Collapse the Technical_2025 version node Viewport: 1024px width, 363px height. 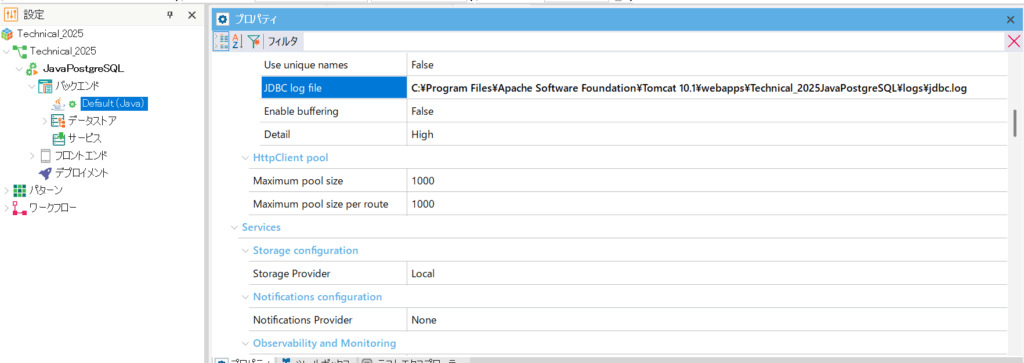coord(7,51)
